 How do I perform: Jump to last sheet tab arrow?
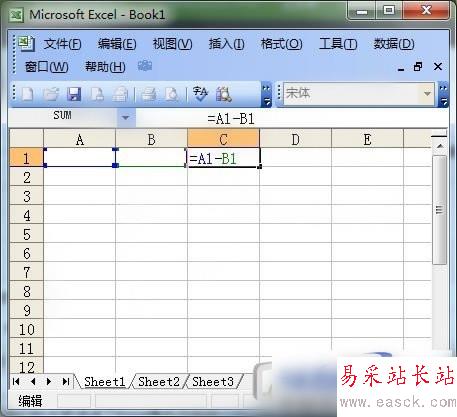tap(66, 381)
